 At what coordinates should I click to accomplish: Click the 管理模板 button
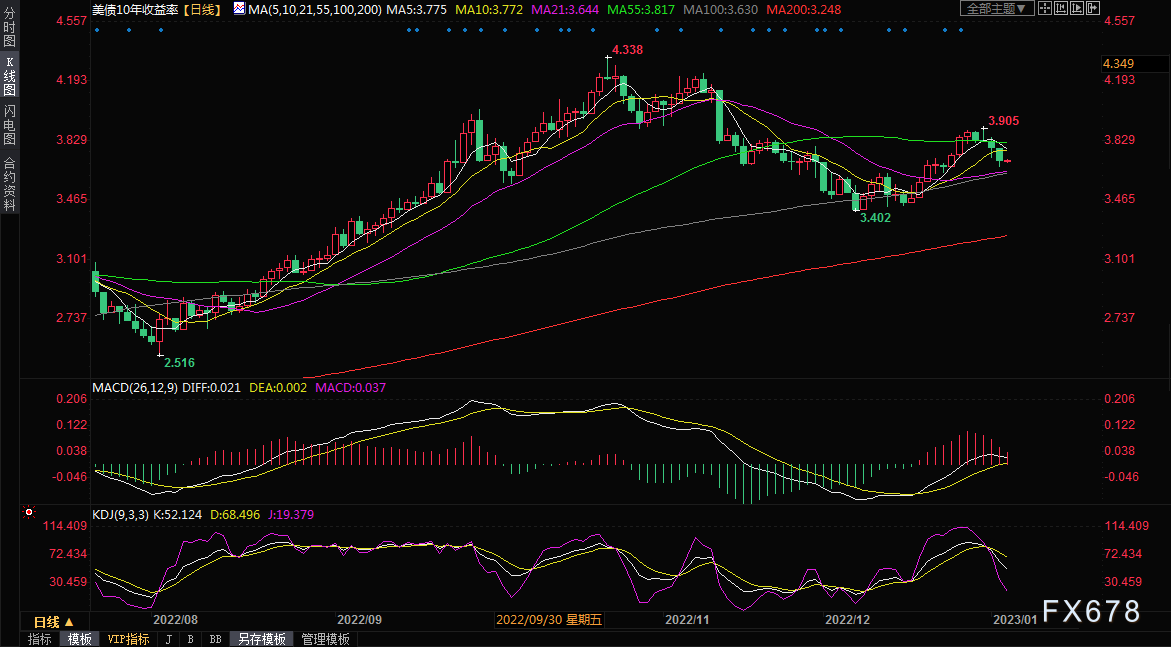point(325,639)
